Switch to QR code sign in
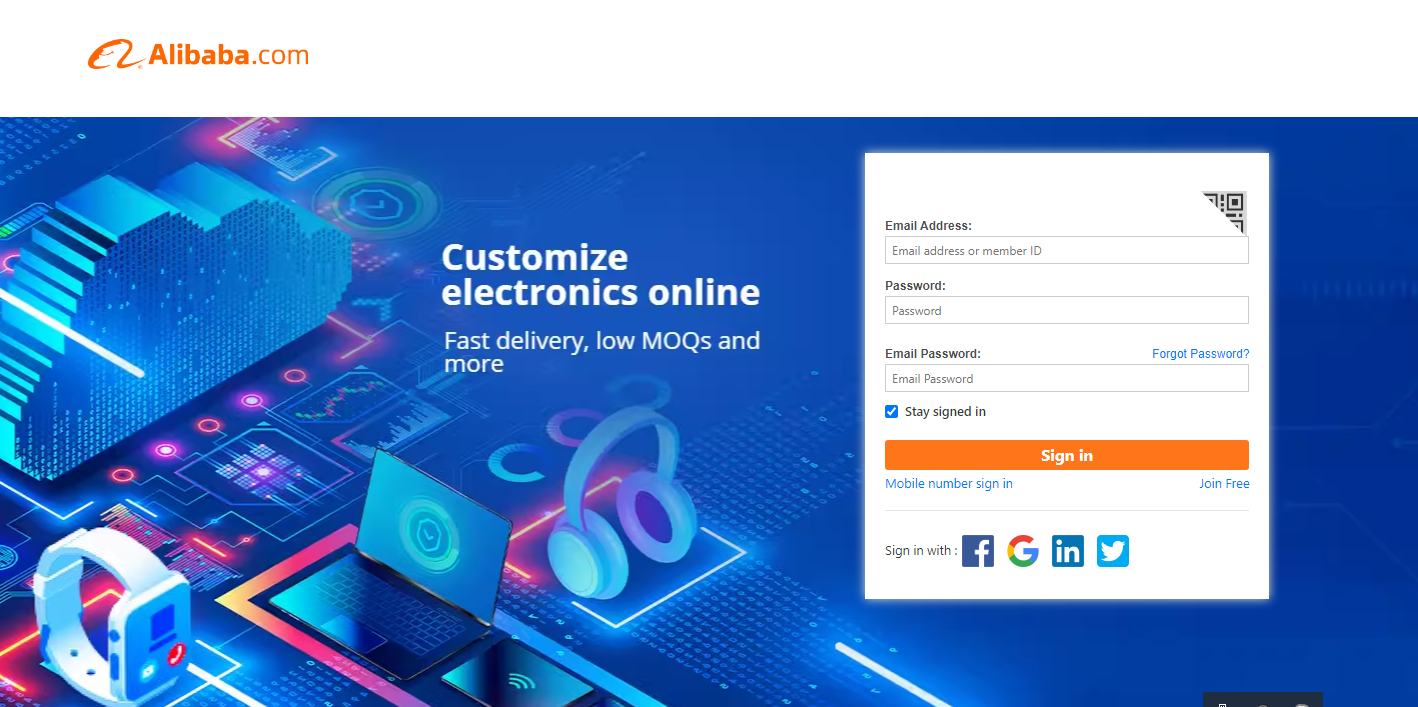Image resolution: width=1418 pixels, height=707 pixels. 1225,212
